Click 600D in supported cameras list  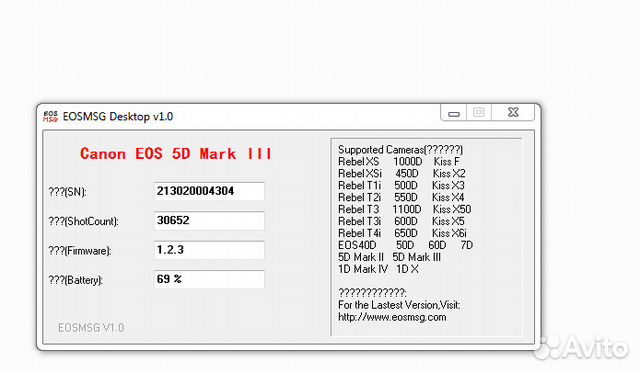(406, 221)
